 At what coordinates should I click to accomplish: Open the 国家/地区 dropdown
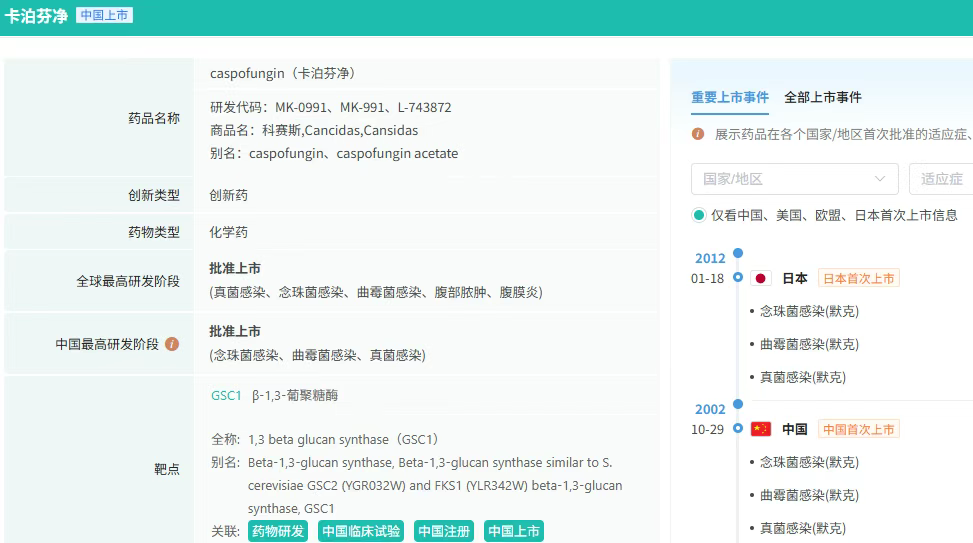click(794, 179)
